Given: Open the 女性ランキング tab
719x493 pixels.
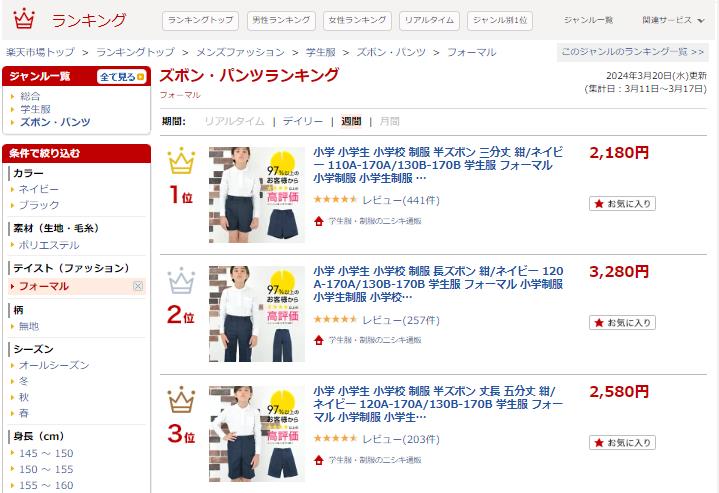Looking at the screenshot, I should point(357,21).
